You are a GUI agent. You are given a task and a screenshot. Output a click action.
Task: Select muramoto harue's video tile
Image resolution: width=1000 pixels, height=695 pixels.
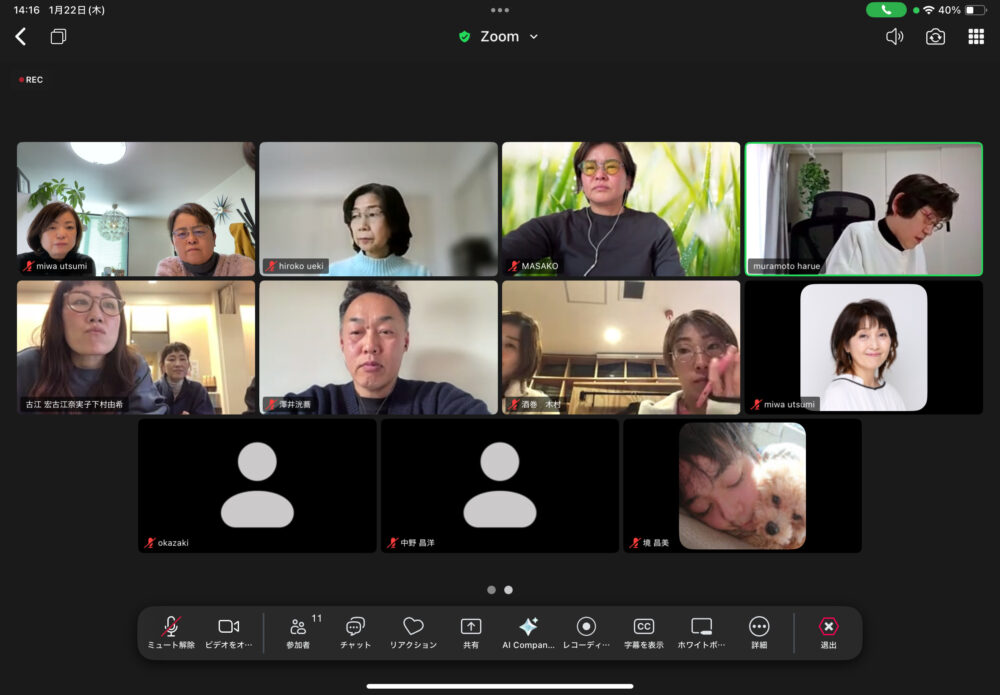pyautogui.click(x=863, y=209)
